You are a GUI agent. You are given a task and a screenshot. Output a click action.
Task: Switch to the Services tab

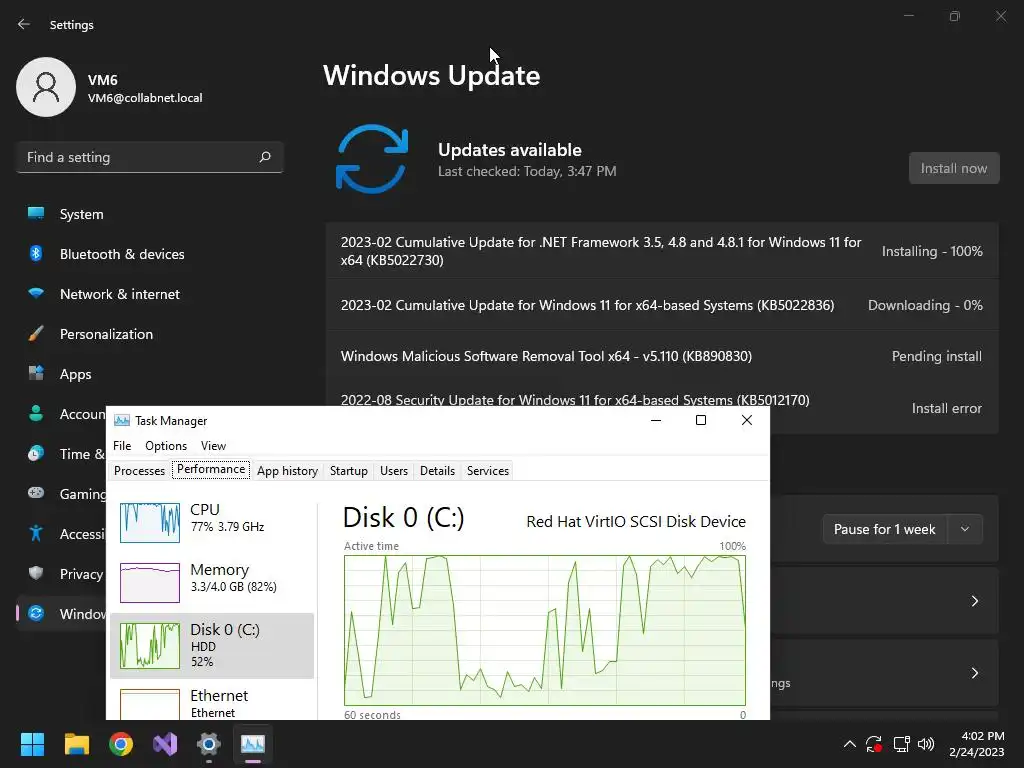[x=488, y=470]
